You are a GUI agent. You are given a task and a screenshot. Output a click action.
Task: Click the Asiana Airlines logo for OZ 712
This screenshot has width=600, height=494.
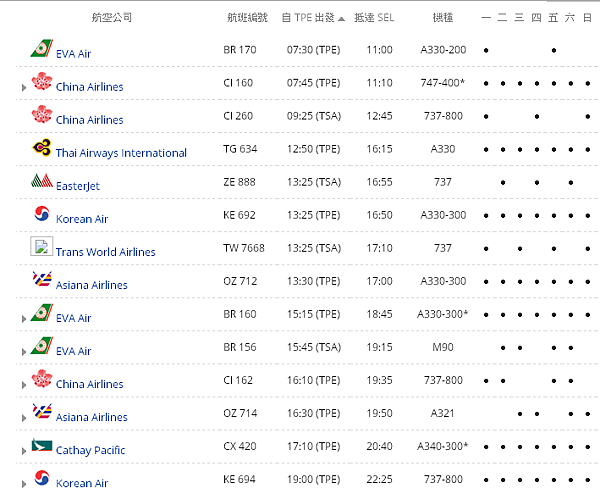click(x=41, y=280)
